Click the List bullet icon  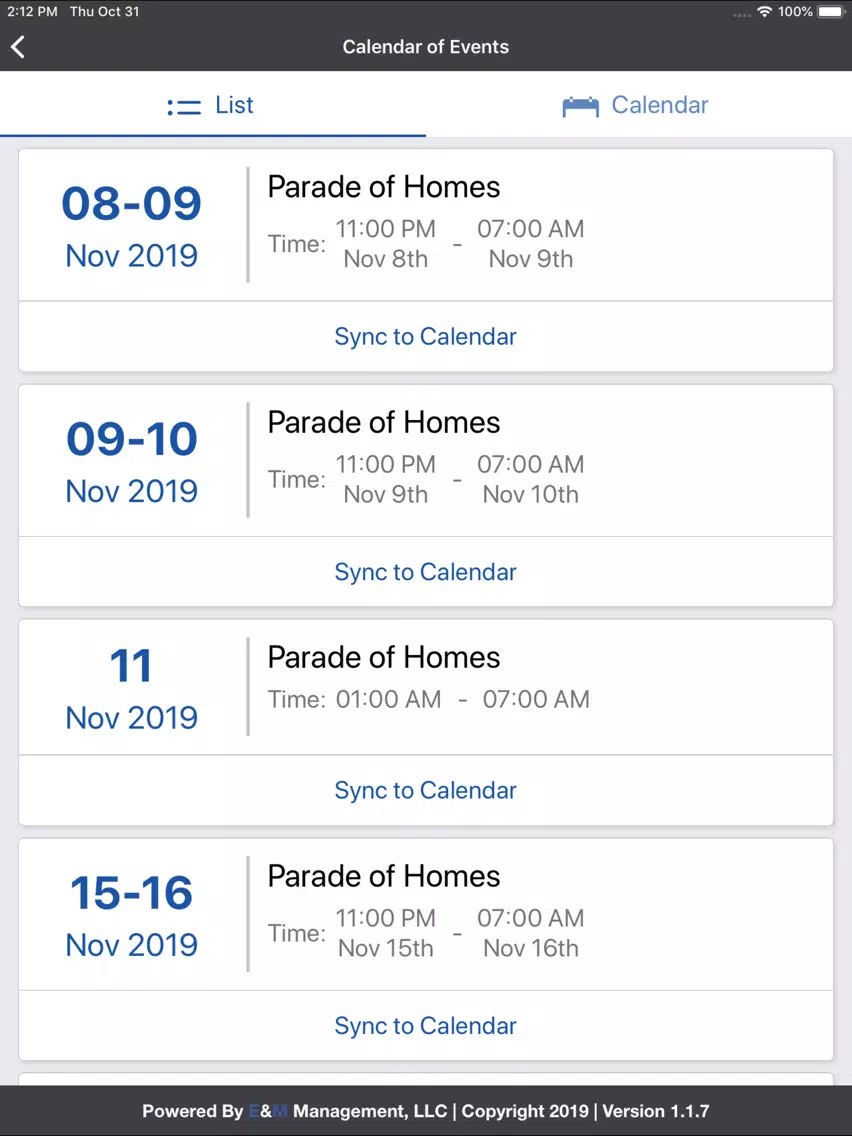184,107
